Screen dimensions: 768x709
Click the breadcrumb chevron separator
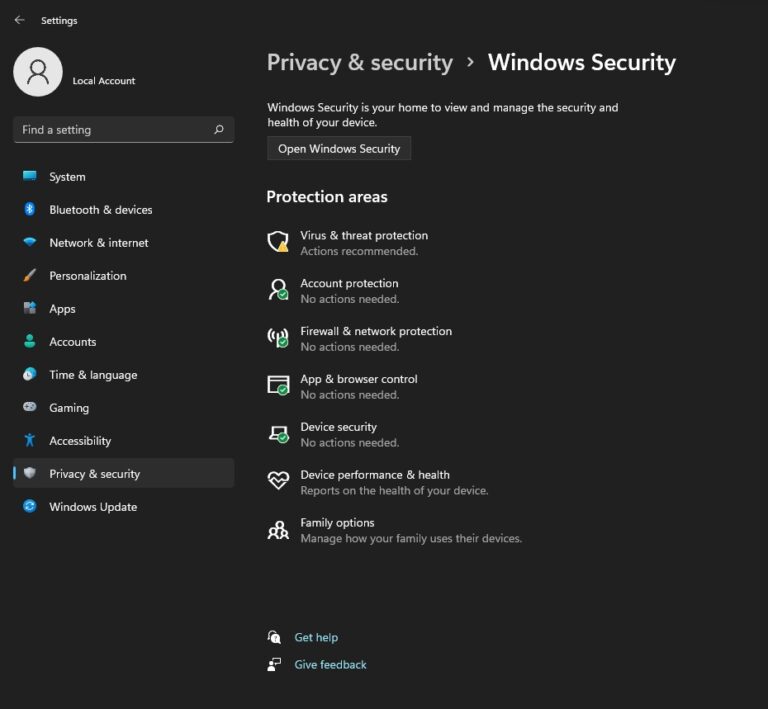pyautogui.click(x=471, y=62)
